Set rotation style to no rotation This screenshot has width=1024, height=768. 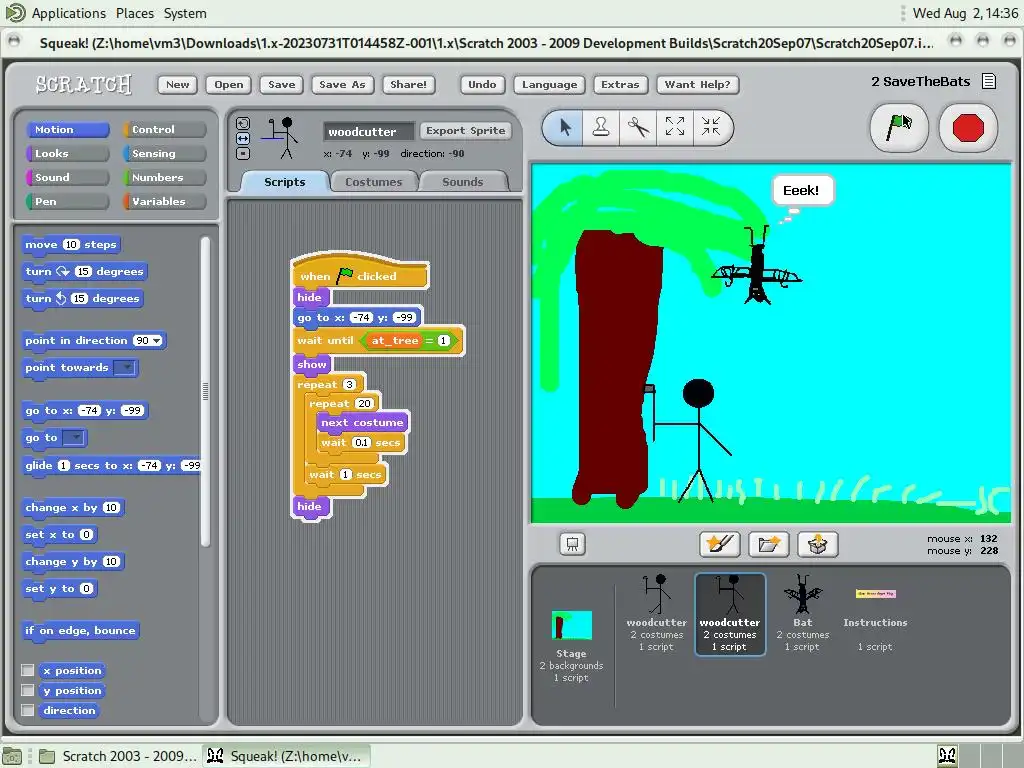pyautogui.click(x=243, y=153)
